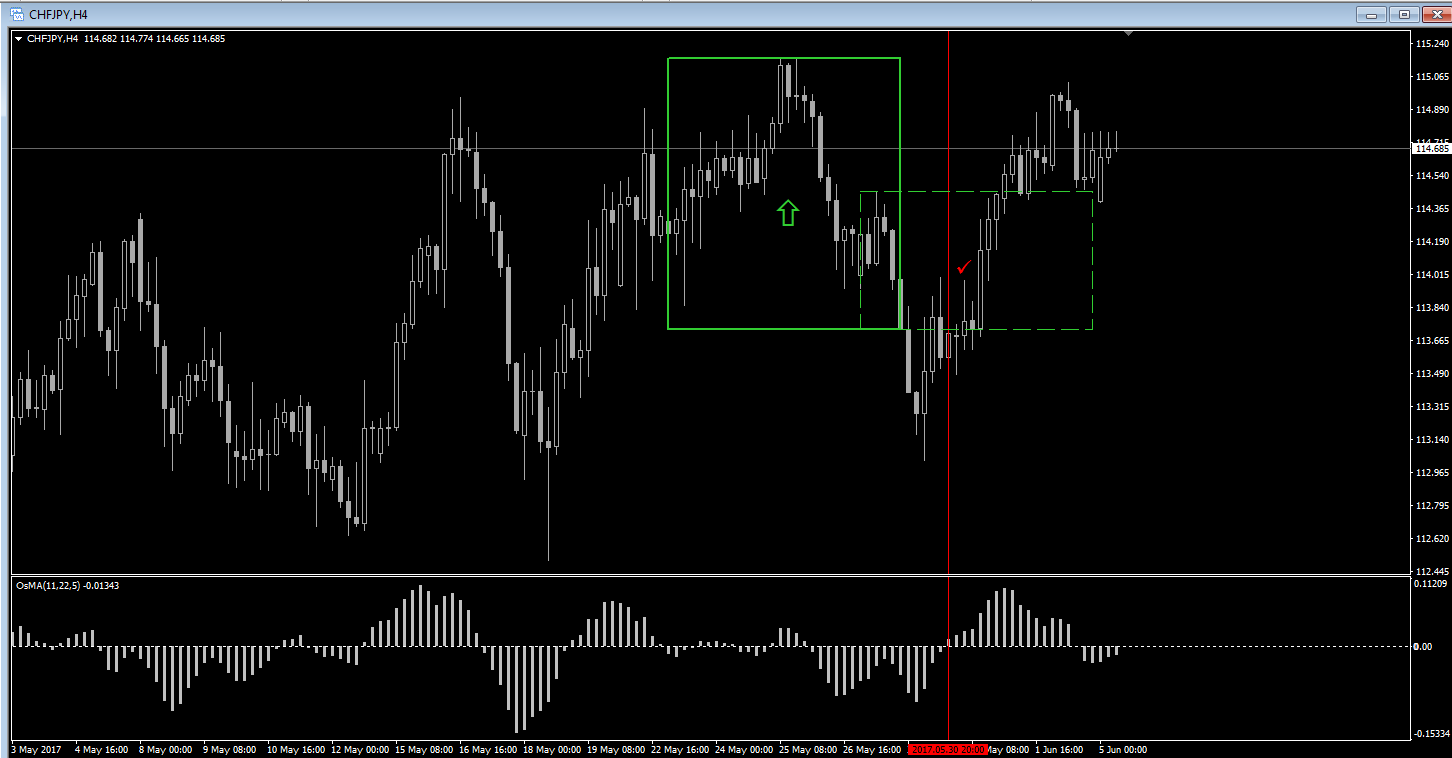Click time axis label 22 May 16:00
The height and width of the screenshot is (758, 1452).
click(x=682, y=749)
